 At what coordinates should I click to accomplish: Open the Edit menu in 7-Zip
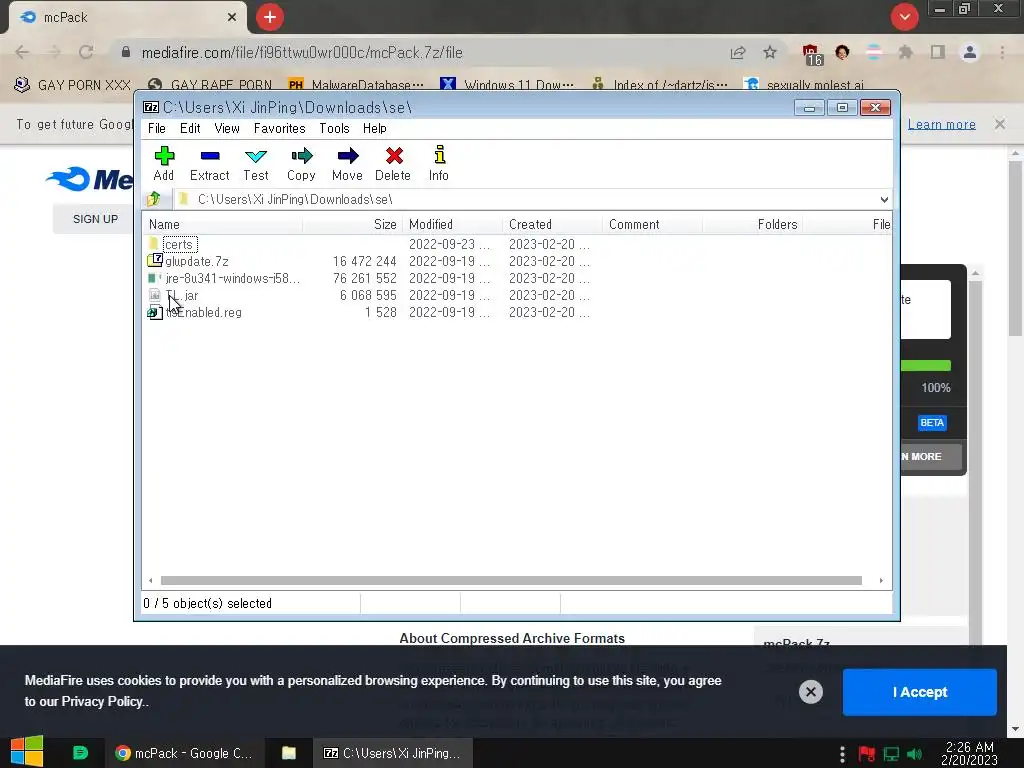point(190,128)
